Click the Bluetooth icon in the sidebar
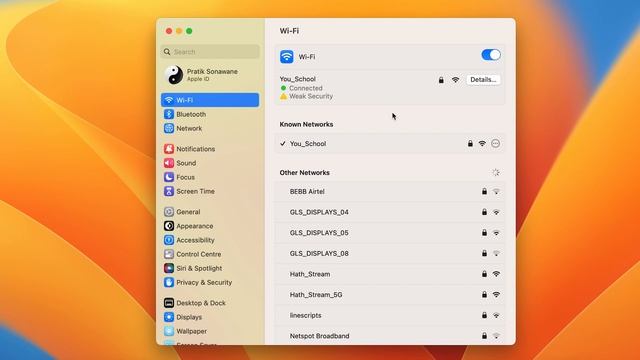The image size is (640, 360). 169,114
